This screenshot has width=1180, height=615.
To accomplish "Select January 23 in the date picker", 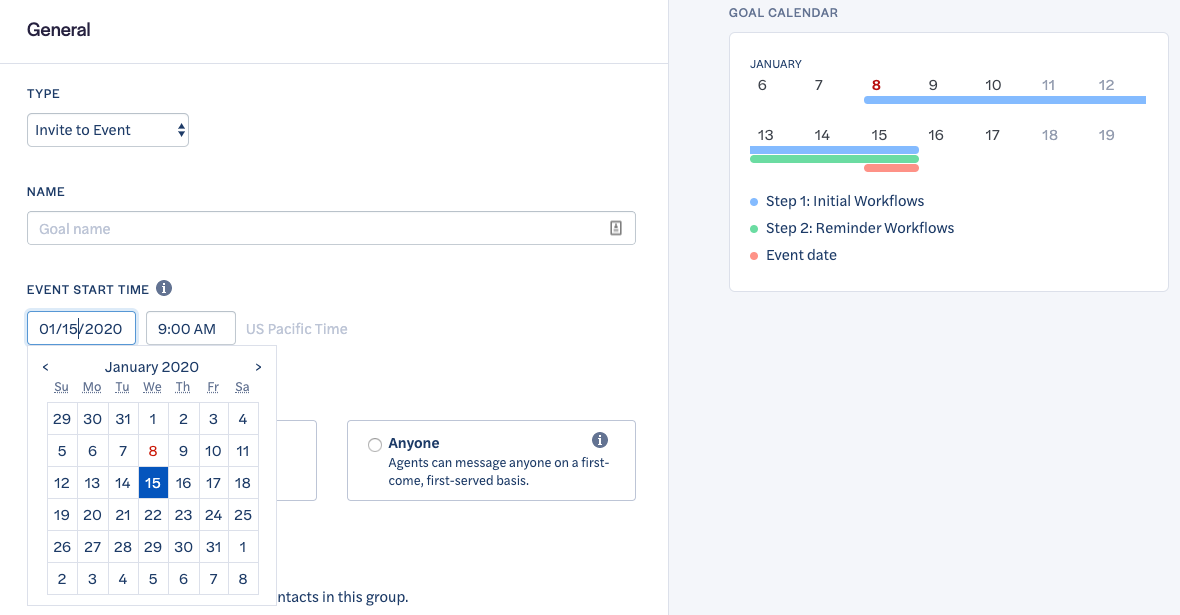I will 184,515.
